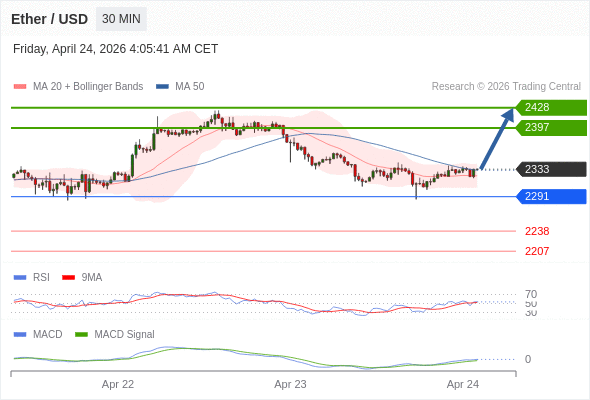Click the Apr 23 date axis label
Viewport: 590px width, 400px height.
(290, 384)
